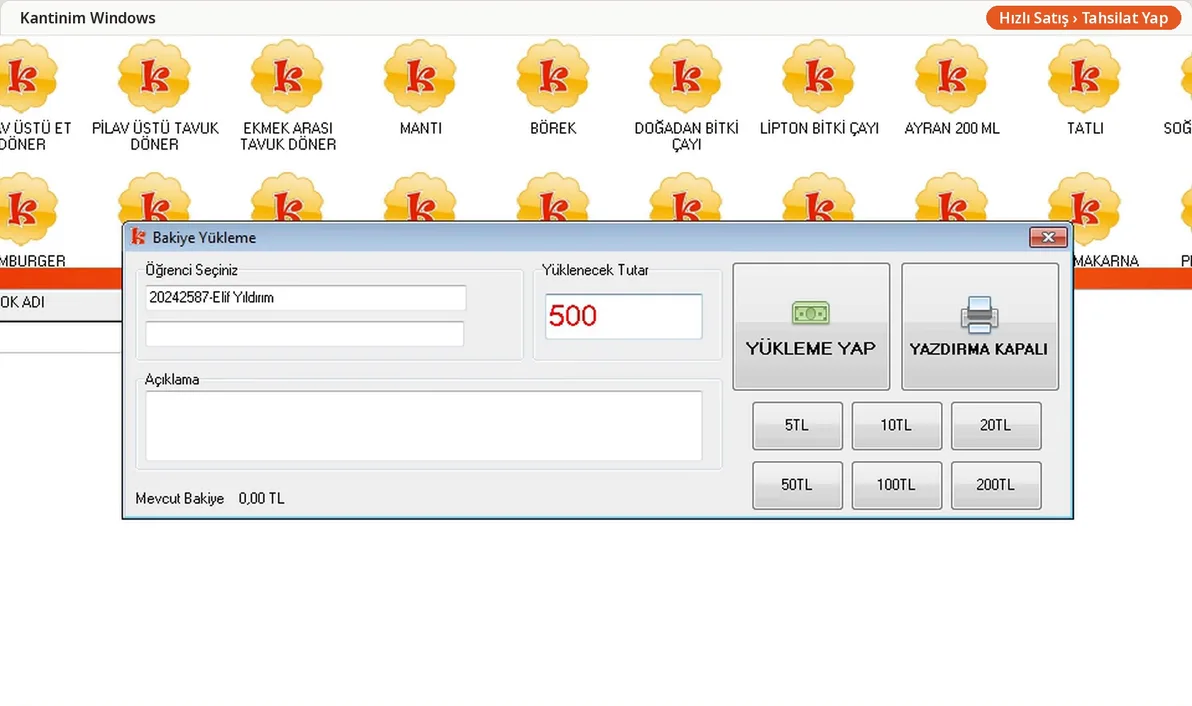Viewport: 1192px width, 706px height.
Task: Click the Öğrenci Seçiniz label
Action: [x=192, y=270]
